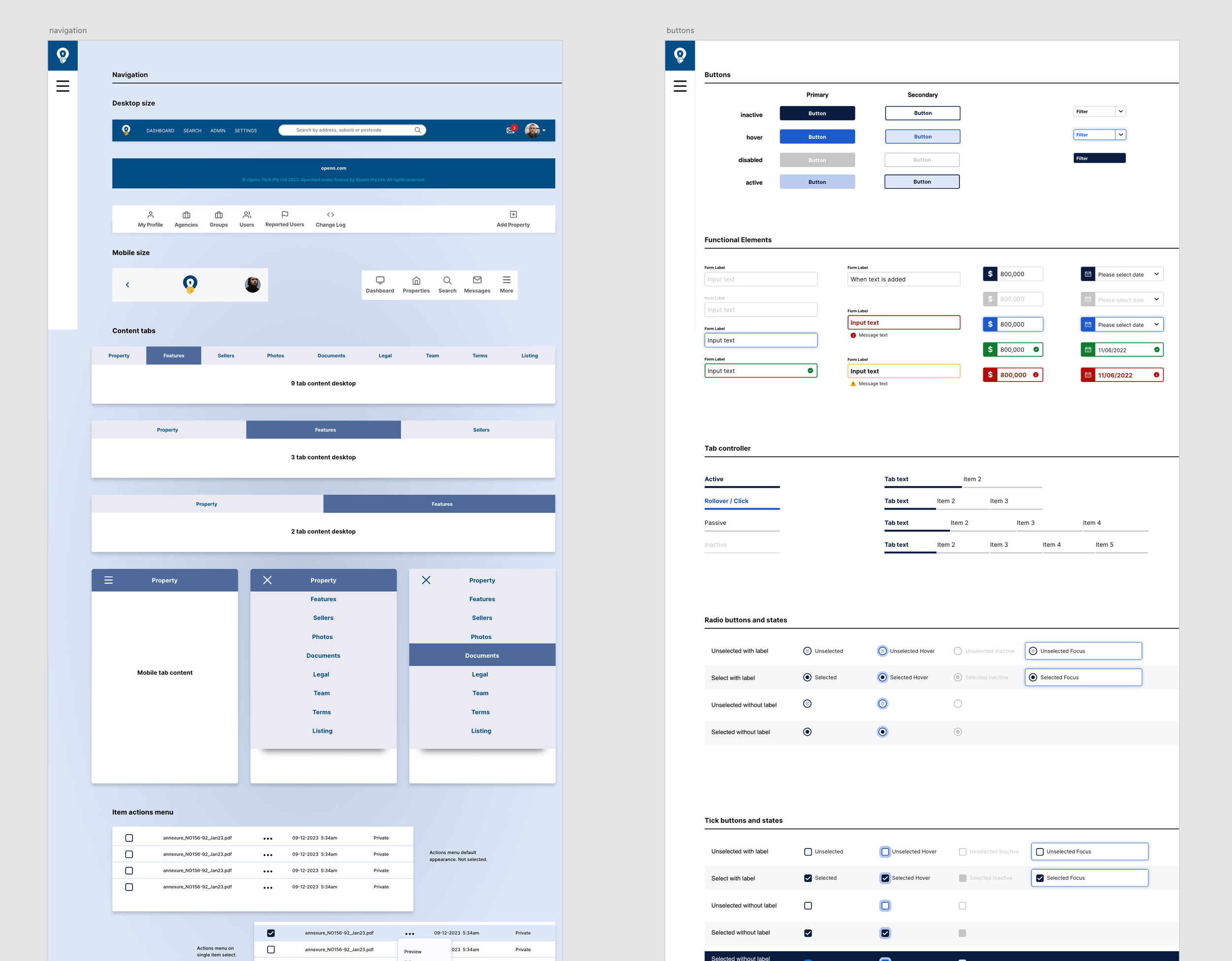This screenshot has width=1232, height=961.
Task: Click the hover secondary Button
Action: tap(923, 137)
